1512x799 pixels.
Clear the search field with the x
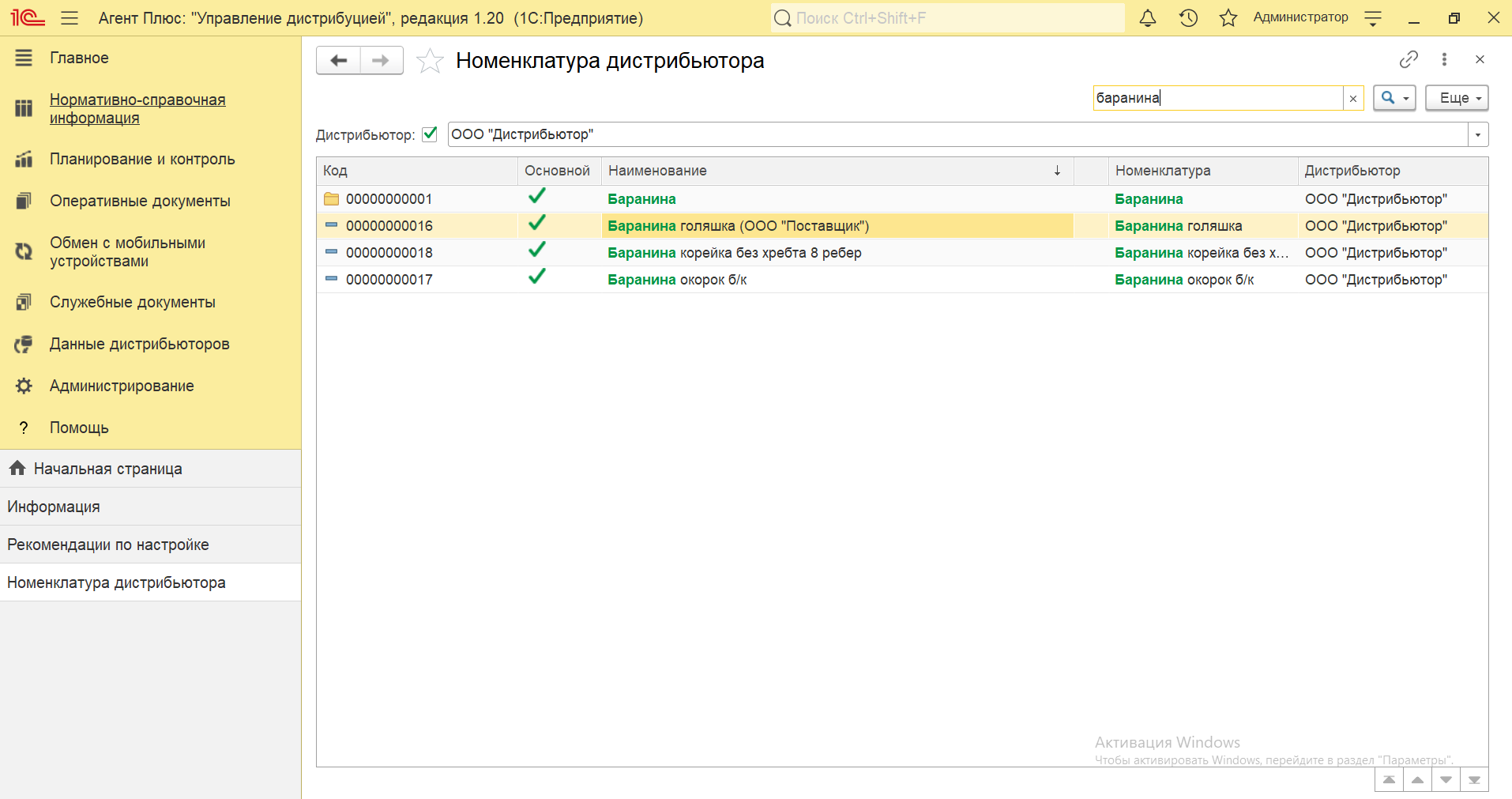pyautogui.click(x=1353, y=99)
